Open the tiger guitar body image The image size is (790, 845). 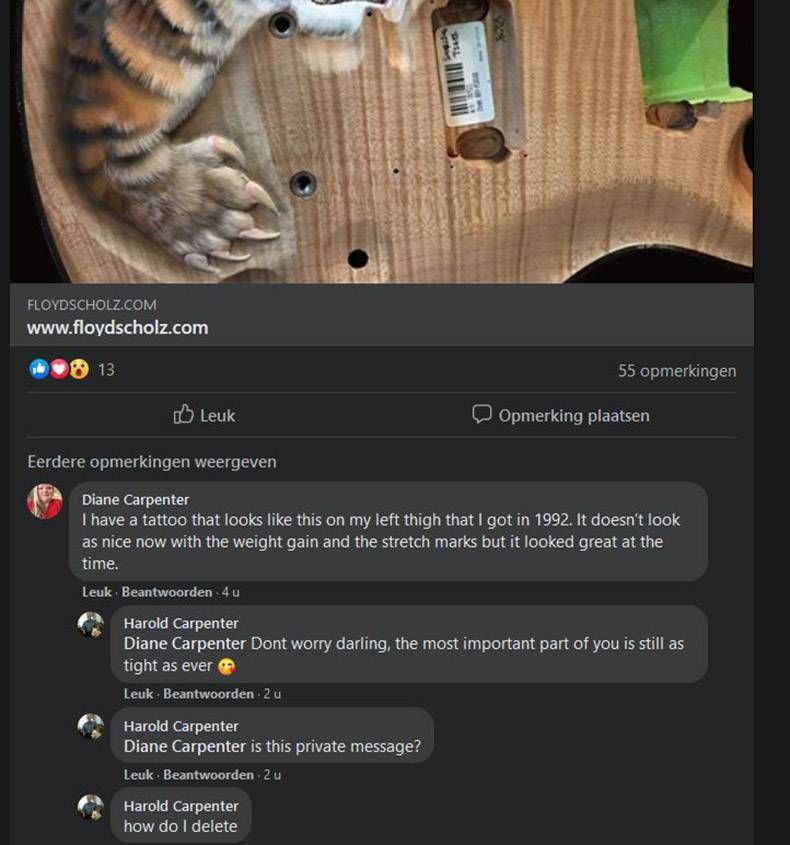(382, 141)
